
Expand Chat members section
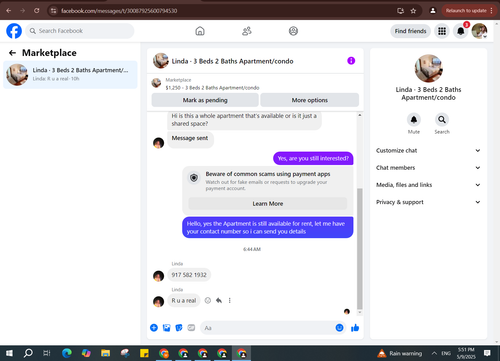[x=428, y=168]
